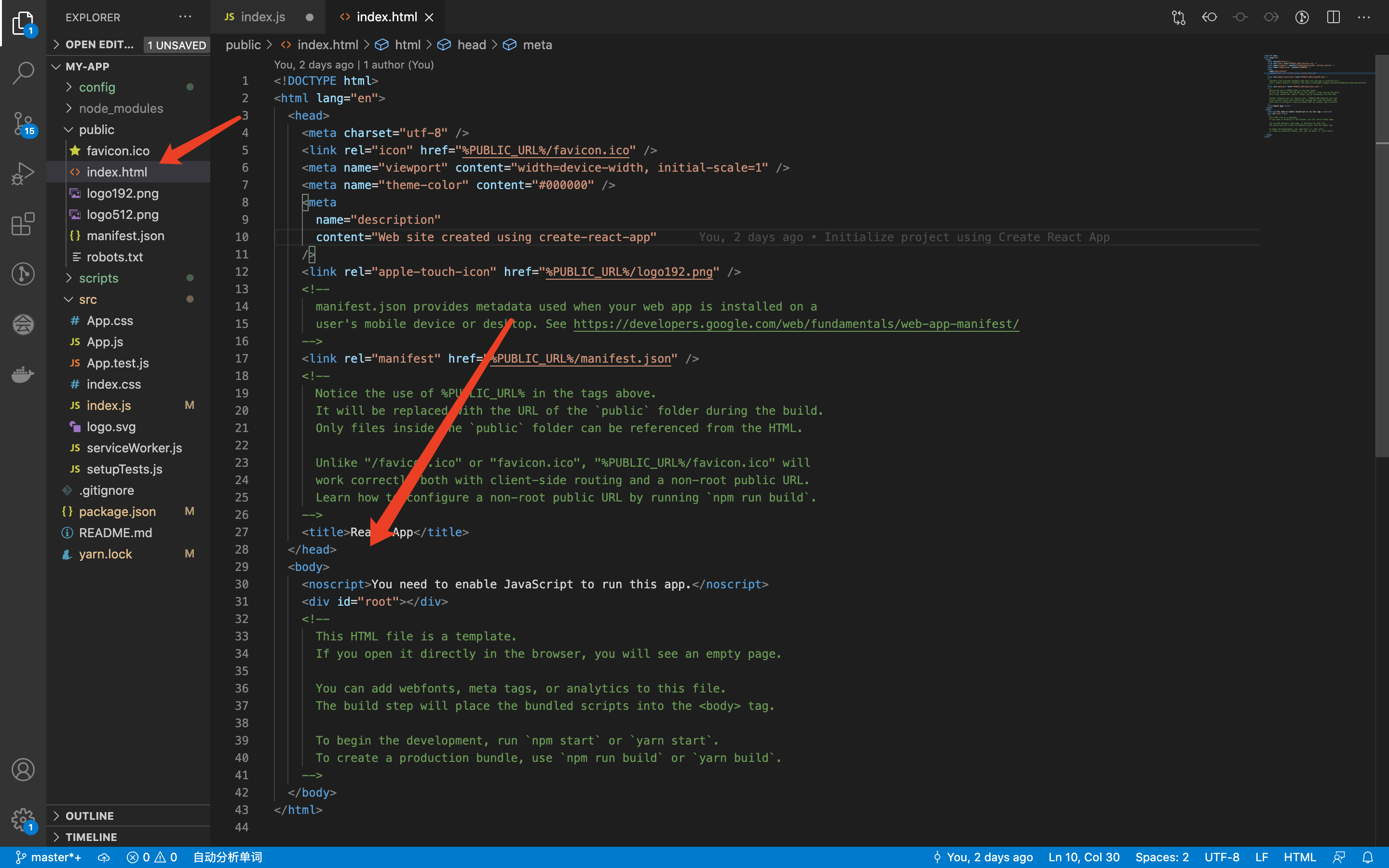Expand the config folder
This screenshot has width=1389, height=868.
click(97, 87)
